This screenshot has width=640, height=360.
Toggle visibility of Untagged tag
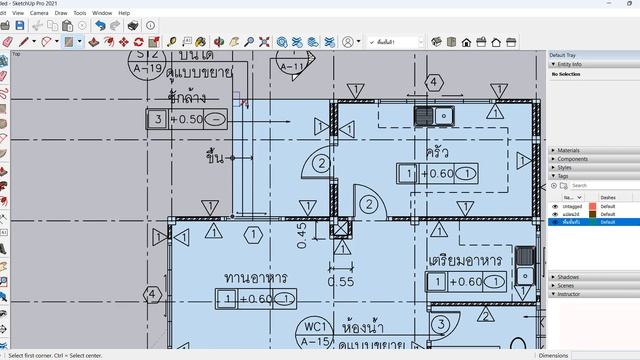(x=555, y=207)
